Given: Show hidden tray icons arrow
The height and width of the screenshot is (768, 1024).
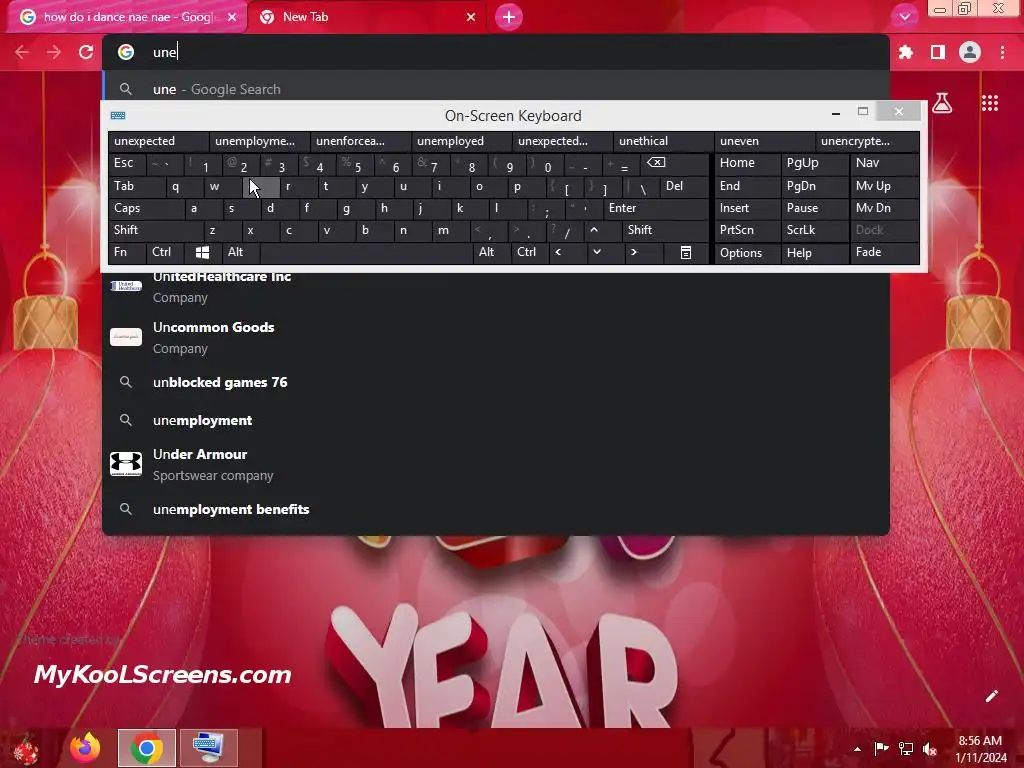Looking at the screenshot, I should (857, 749).
